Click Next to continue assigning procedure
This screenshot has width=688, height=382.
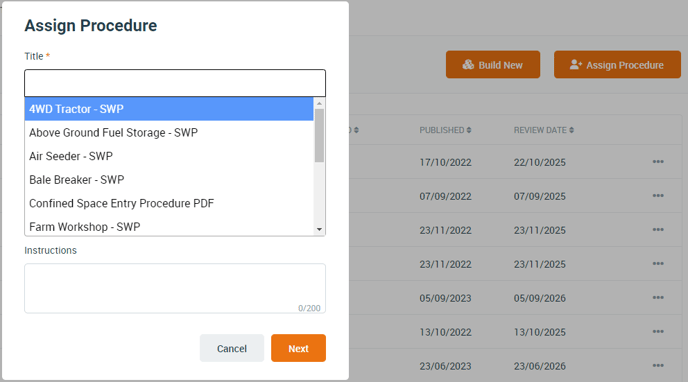pyautogui.click(x=298, y=348)
